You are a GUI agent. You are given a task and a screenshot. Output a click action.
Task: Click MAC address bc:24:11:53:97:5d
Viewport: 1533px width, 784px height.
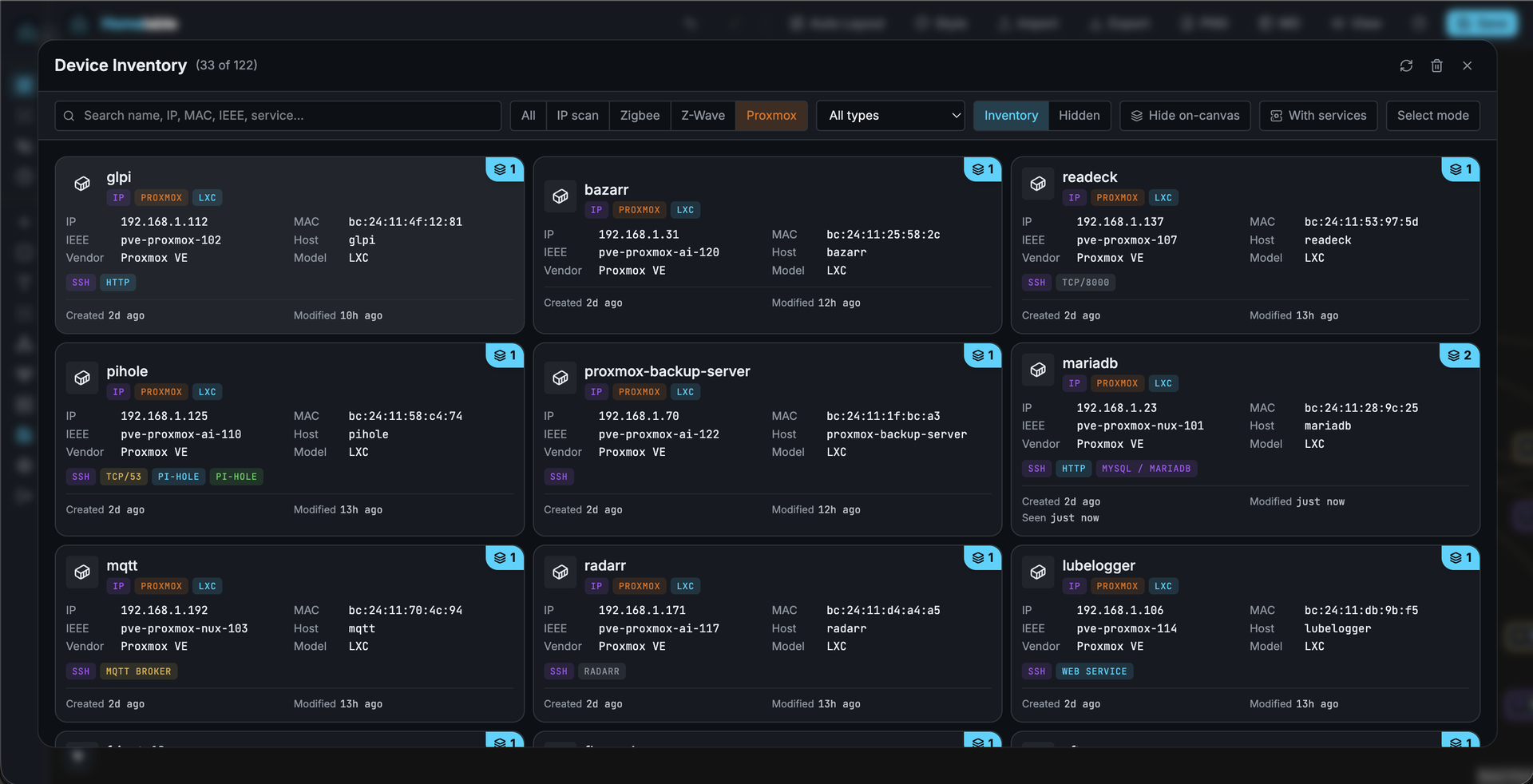(1361, 222)
